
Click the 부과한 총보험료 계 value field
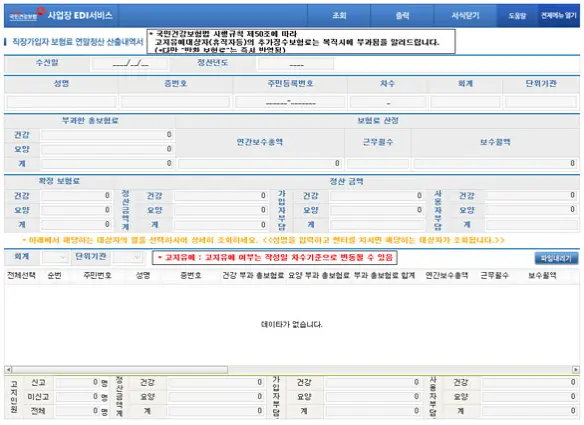108,164
